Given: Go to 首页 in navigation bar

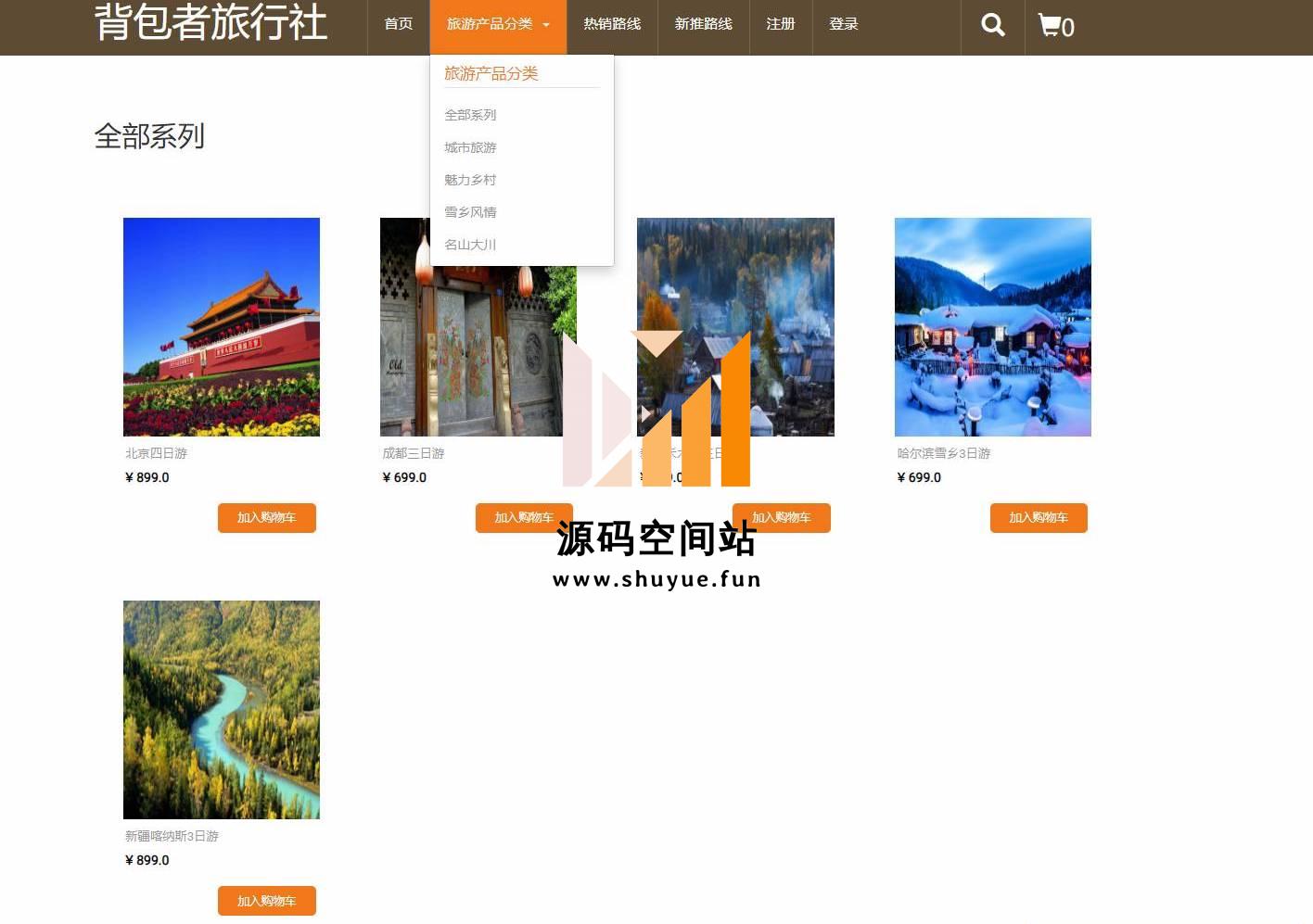Looking at the screenshot, I should (399, 24).
